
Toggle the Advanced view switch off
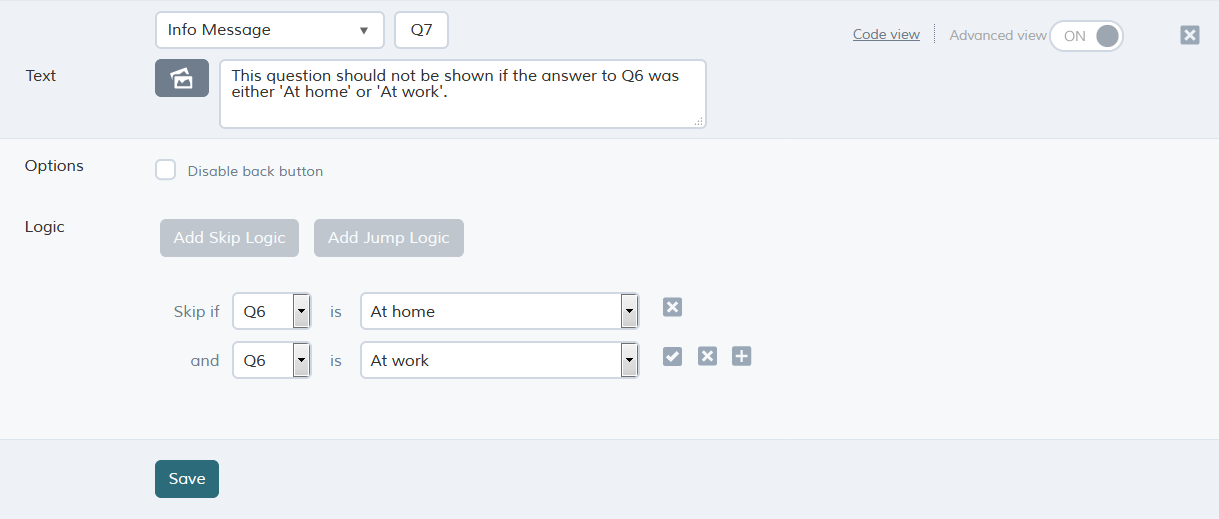click(1086, 36)
